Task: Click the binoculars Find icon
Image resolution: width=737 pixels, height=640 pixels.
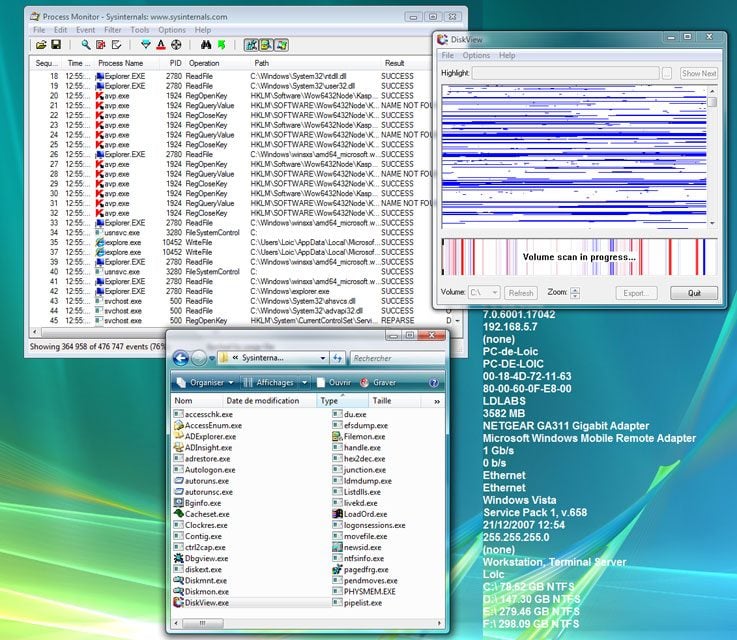Action: pyautogui.click(x=206, y=45)
